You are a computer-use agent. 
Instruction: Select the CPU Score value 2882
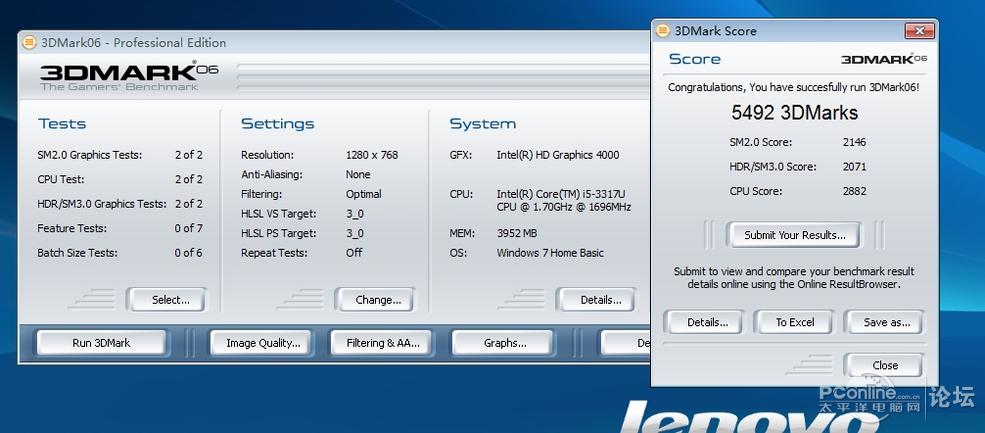tap(854, 191)
